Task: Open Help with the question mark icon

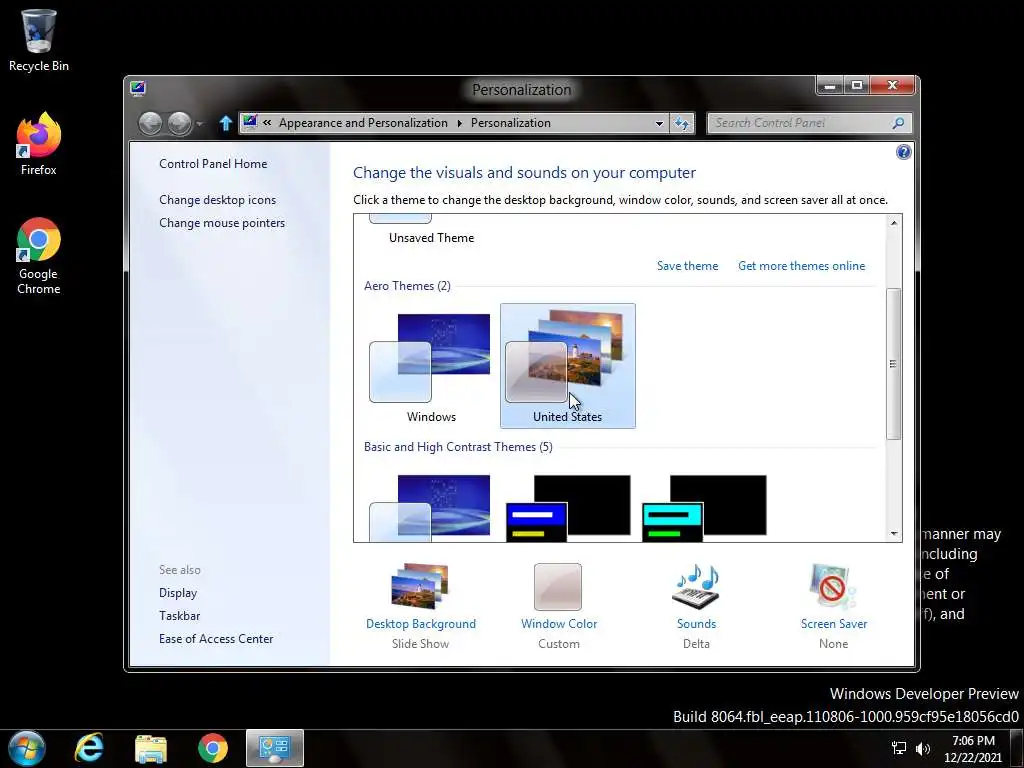Action: (x=903, y=152)
